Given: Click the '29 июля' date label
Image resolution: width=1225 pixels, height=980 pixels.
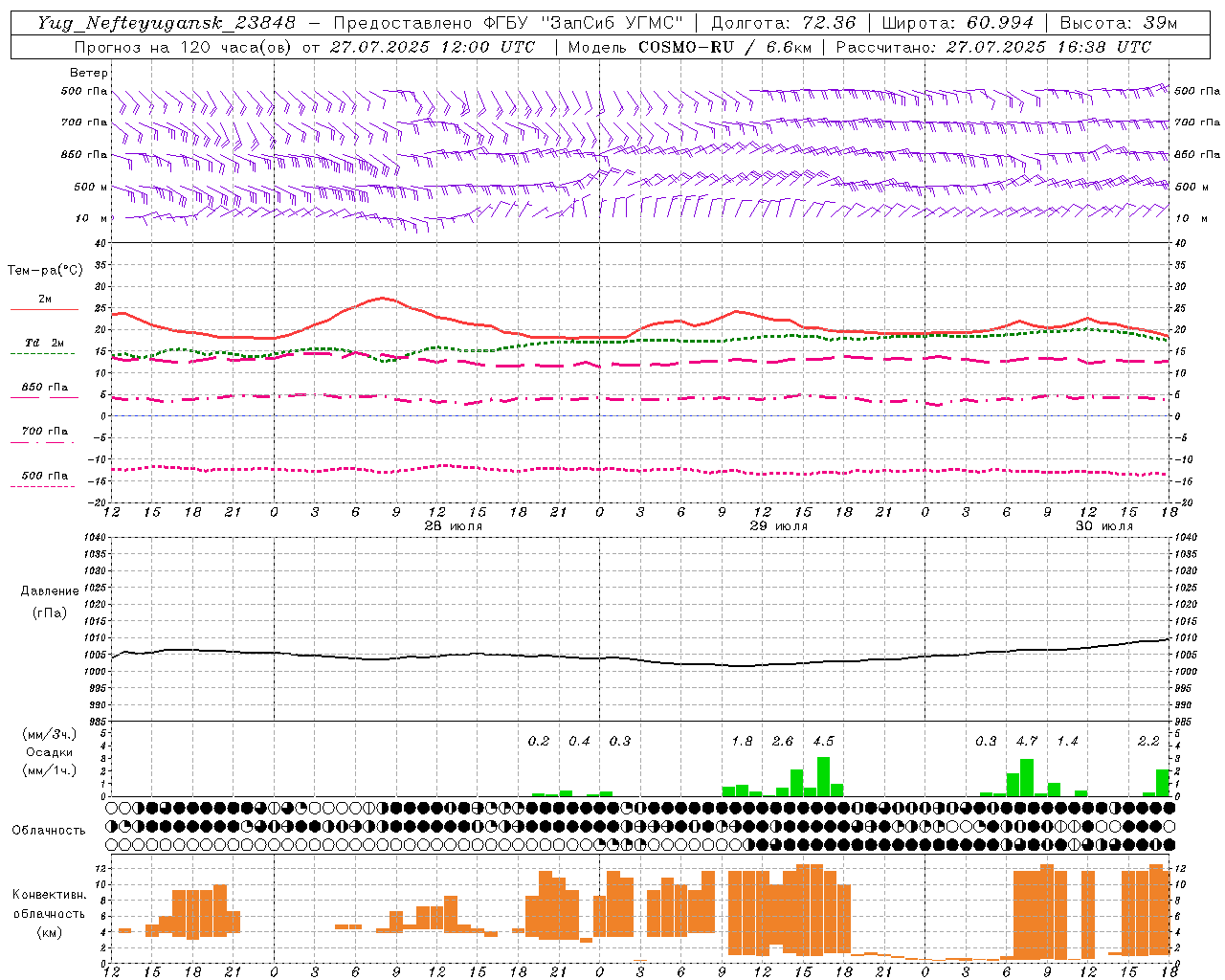Looking at the screenshot, I should (x=779, y=526).
